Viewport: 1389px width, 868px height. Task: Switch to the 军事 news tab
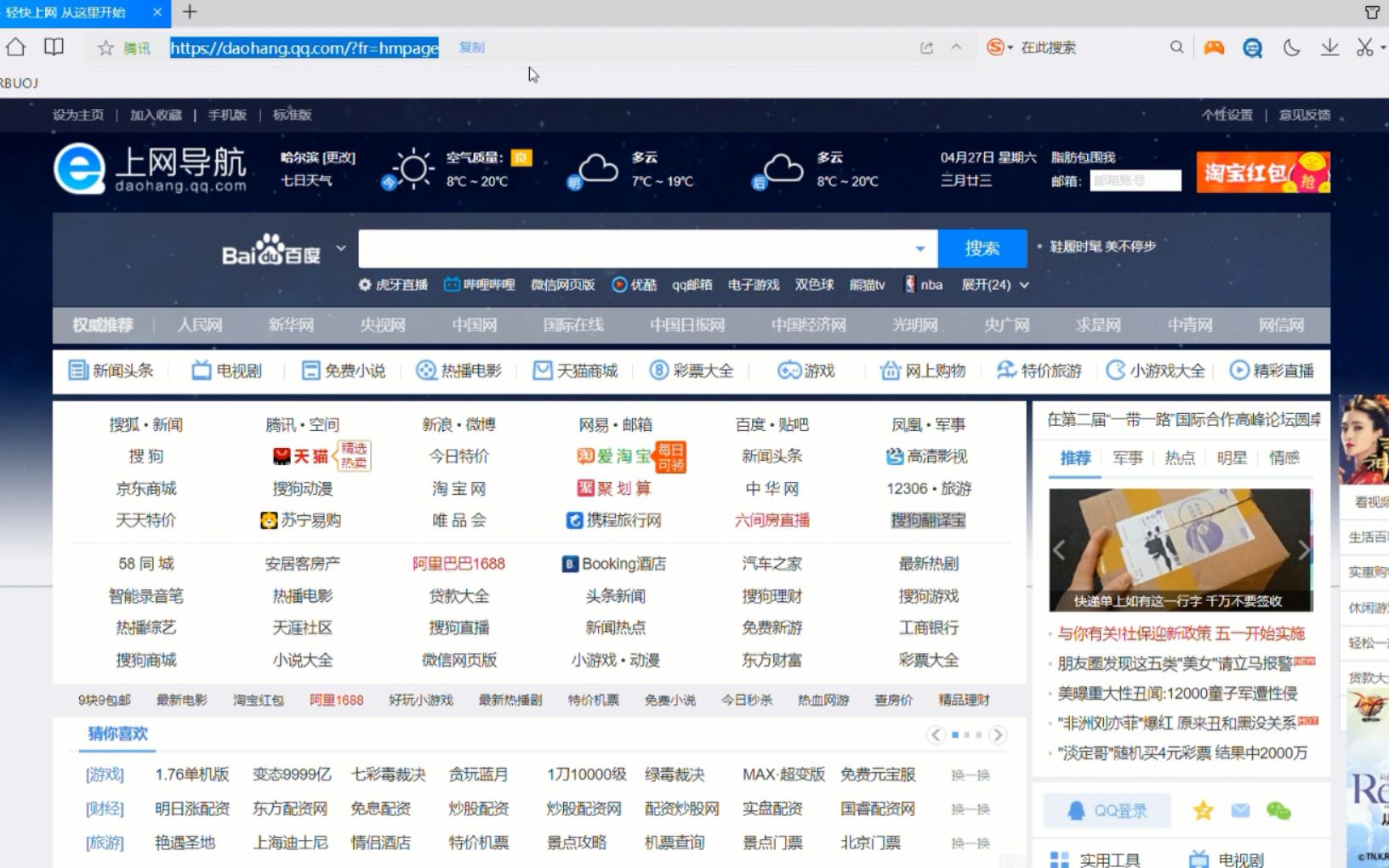tap(1128, 458)
